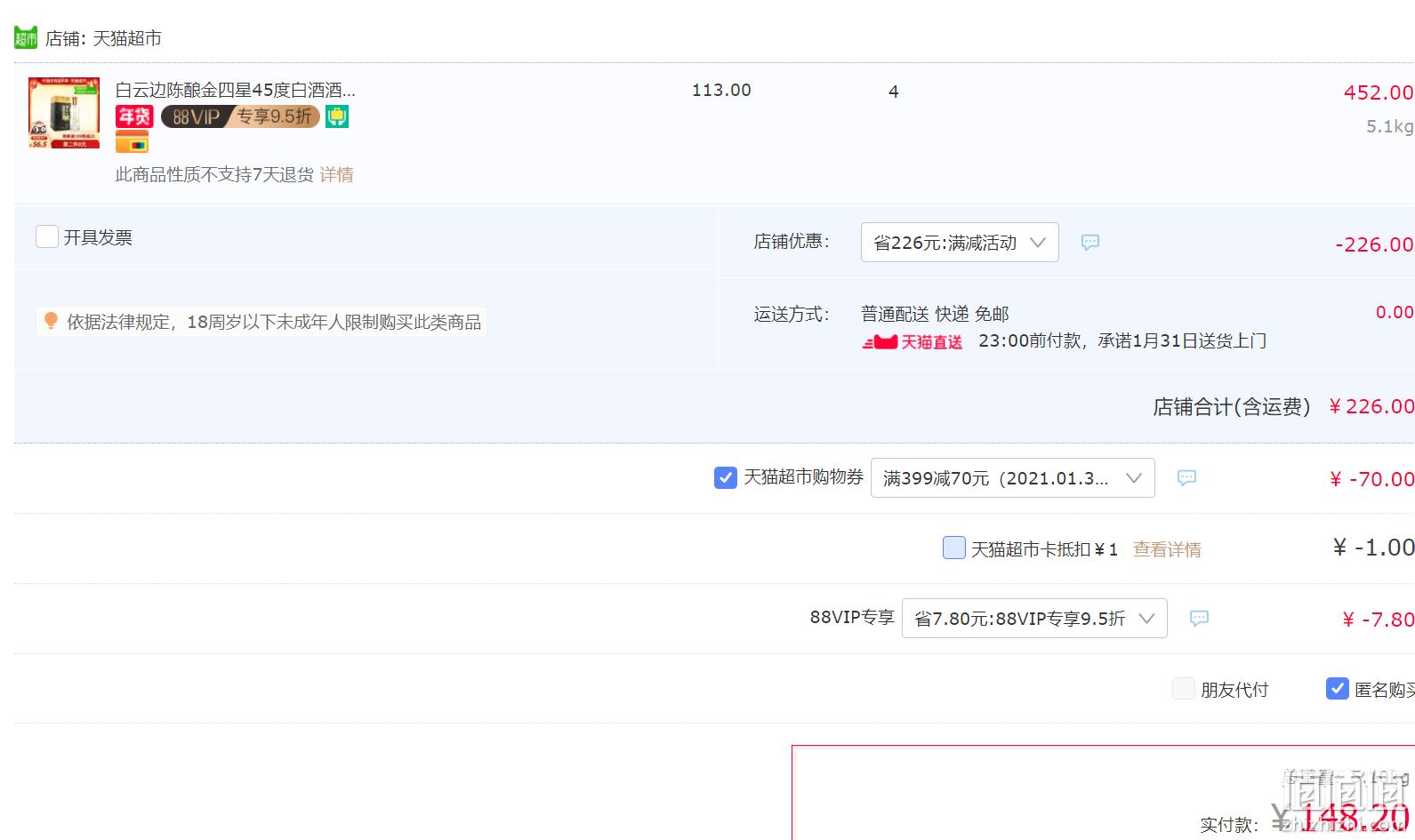This screenshot has width=1415, height=840.
Task: Click the shipping fee 0.00
Action: point(1395,312)
